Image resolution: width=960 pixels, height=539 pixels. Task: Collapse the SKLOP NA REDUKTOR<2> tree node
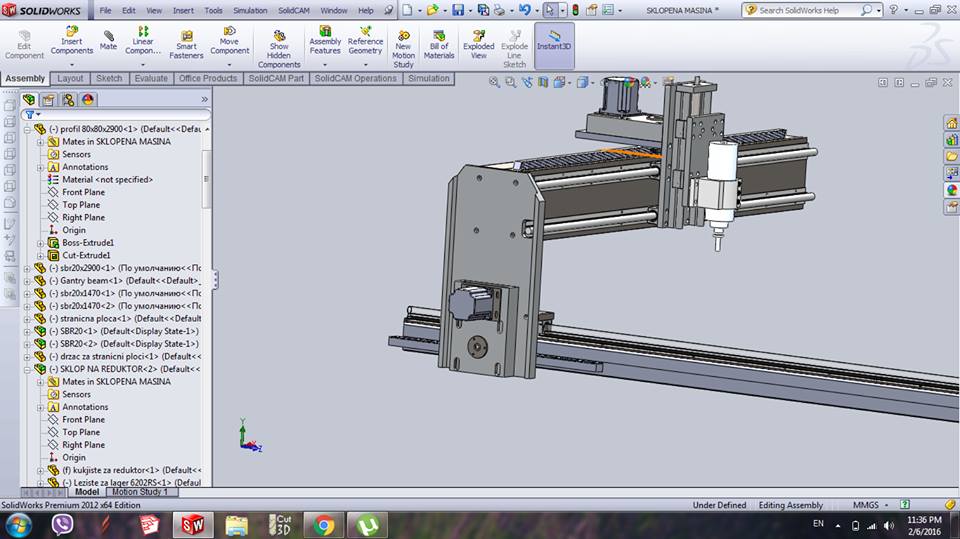point(28,369)
